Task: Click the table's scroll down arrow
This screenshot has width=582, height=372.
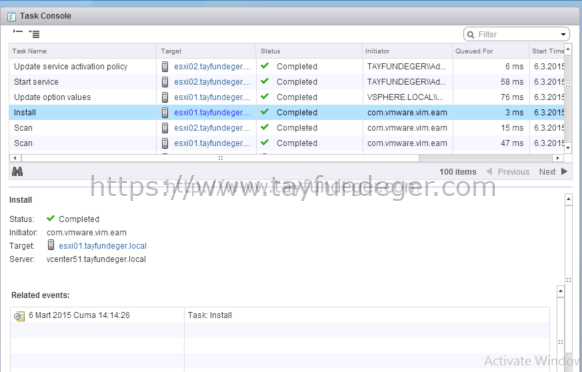Action: (568, 148)
